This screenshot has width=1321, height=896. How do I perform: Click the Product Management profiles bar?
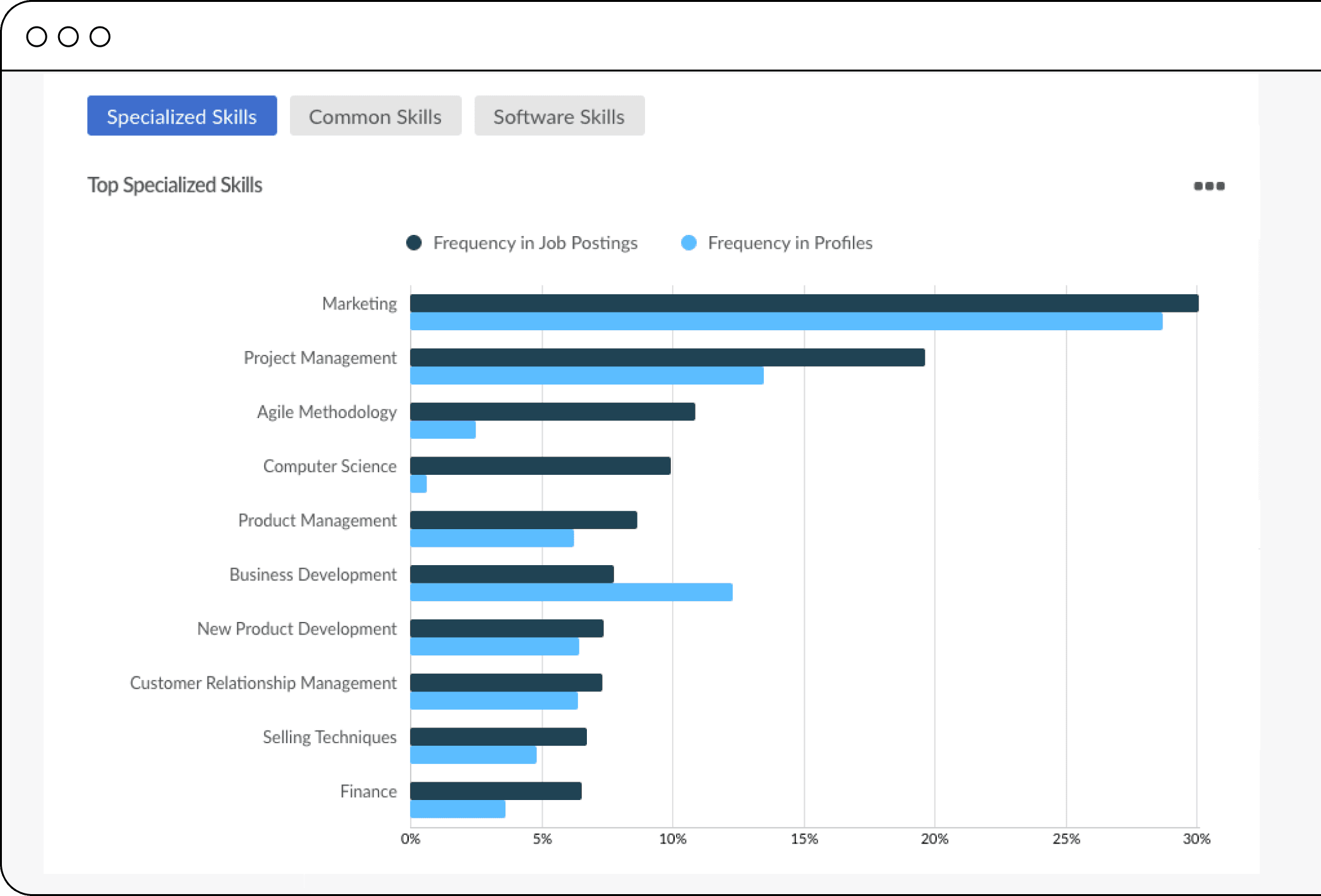coord(492,539)
